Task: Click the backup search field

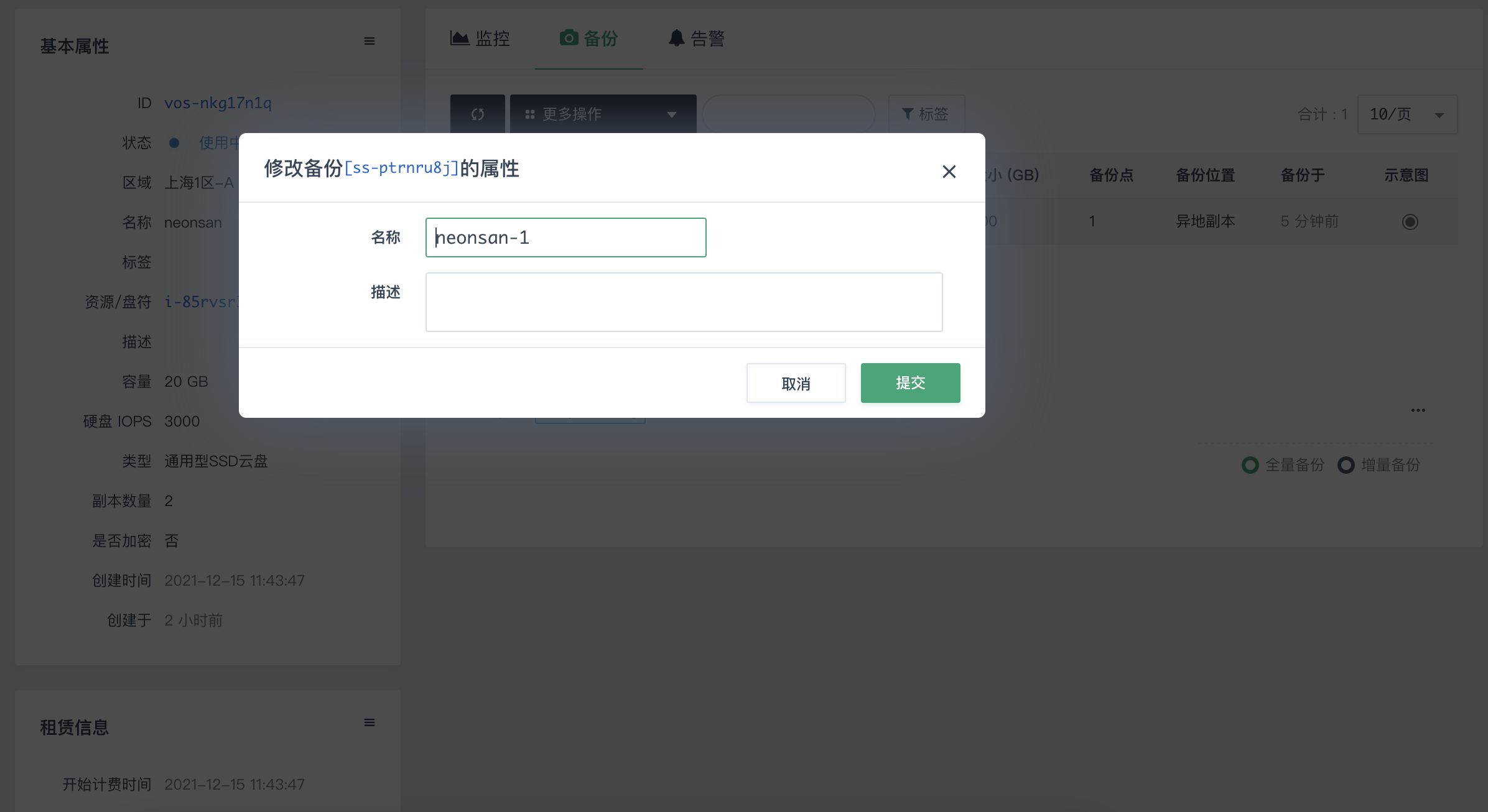Action: [x=788, y=114]
